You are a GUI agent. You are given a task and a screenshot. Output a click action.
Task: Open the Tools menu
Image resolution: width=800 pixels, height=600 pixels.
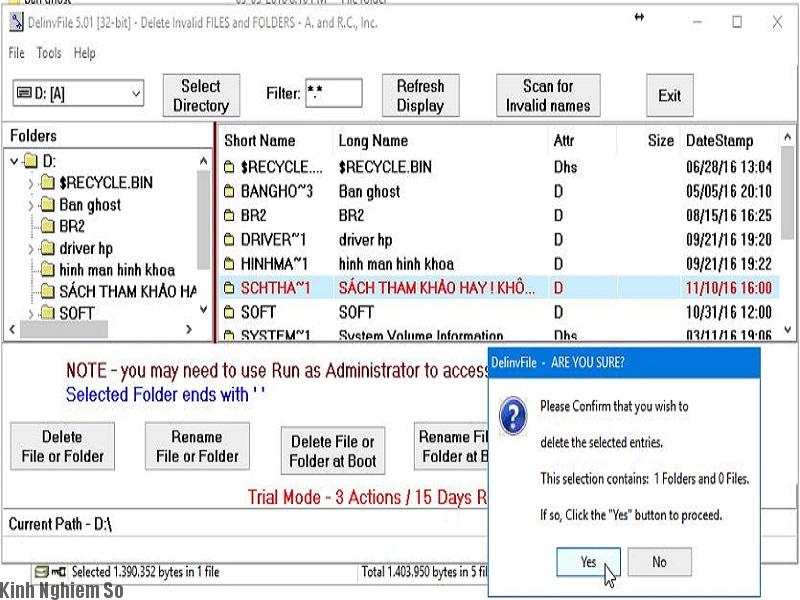[x=49, y=53]
